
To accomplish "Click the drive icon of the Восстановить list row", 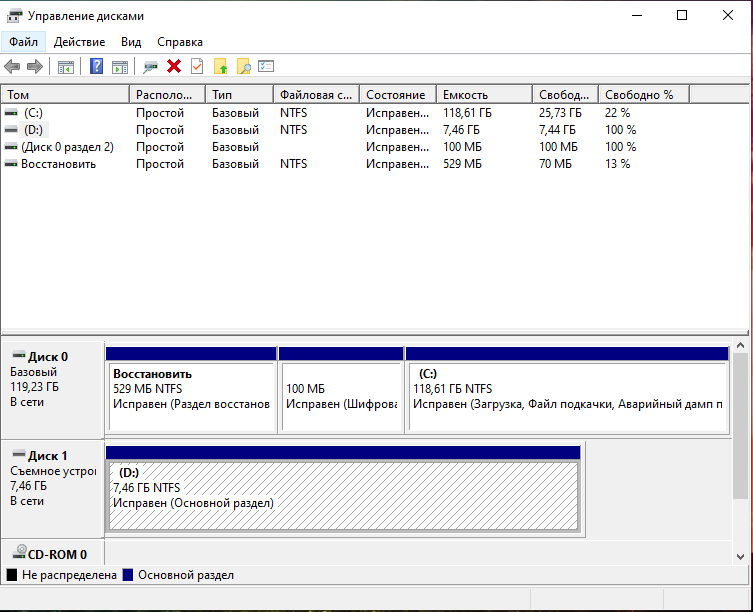I will [11, 164].
